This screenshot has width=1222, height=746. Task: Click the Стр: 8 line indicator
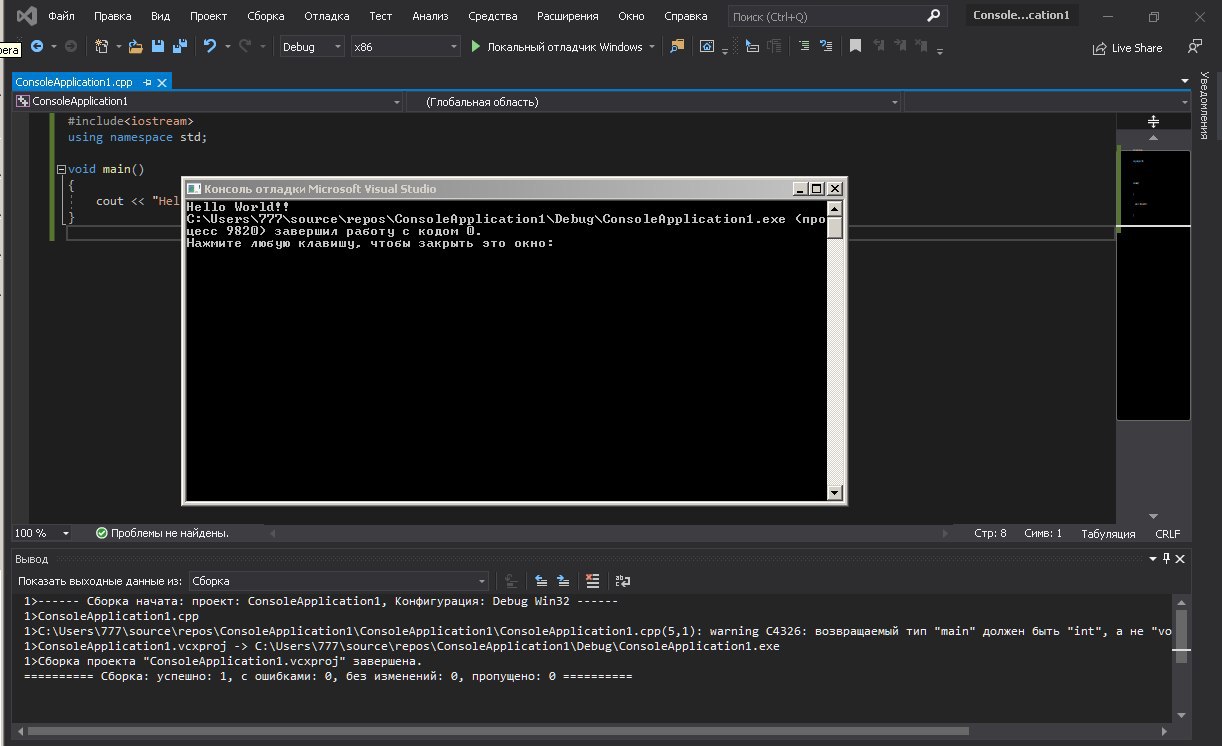coord(990,533)
